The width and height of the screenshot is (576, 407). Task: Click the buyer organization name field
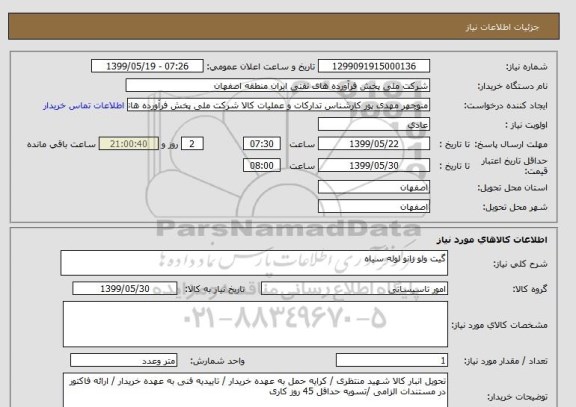coord(277,86)
